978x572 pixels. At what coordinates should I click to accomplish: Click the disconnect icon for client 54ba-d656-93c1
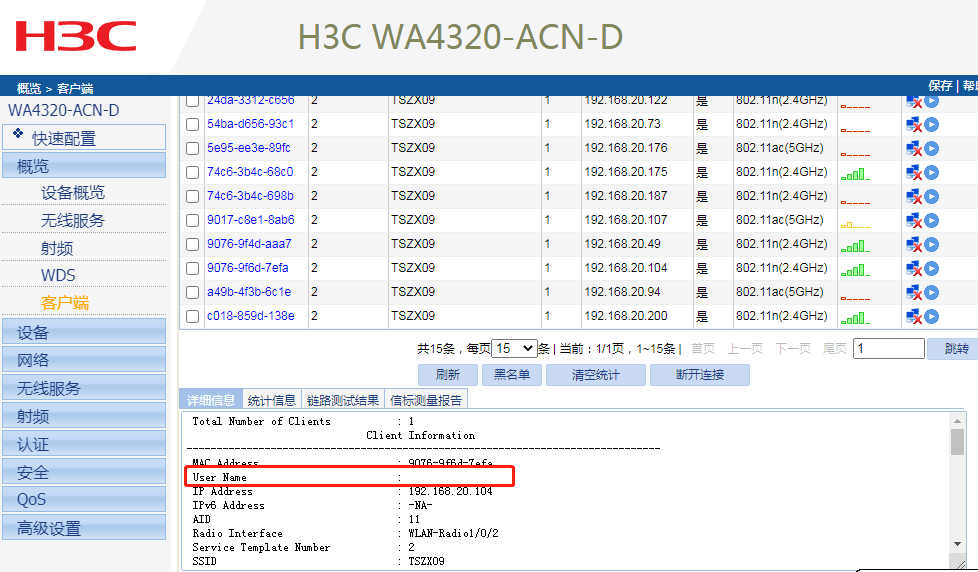point(914,125)
